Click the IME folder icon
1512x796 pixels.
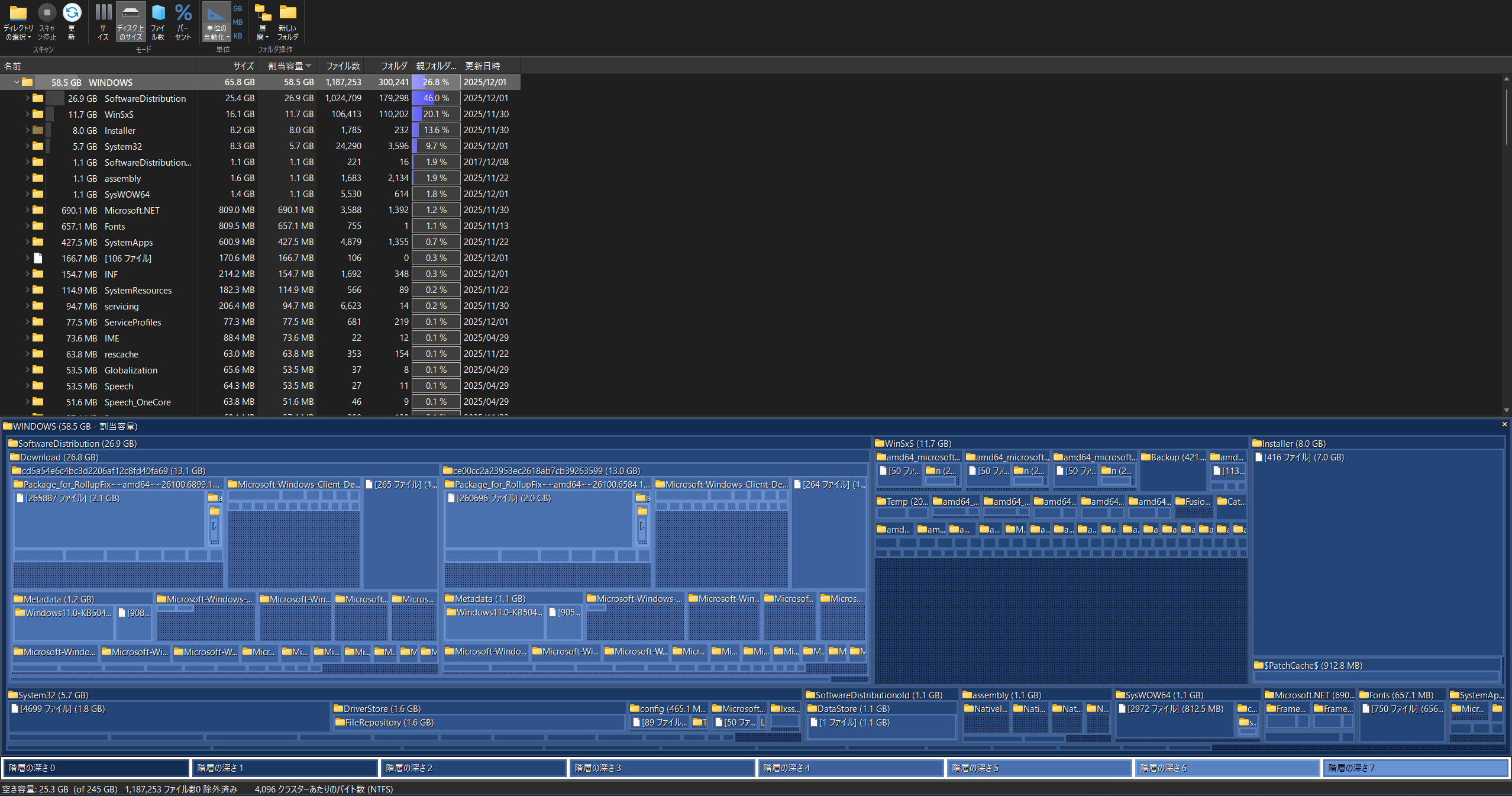(x=38, y=338)
